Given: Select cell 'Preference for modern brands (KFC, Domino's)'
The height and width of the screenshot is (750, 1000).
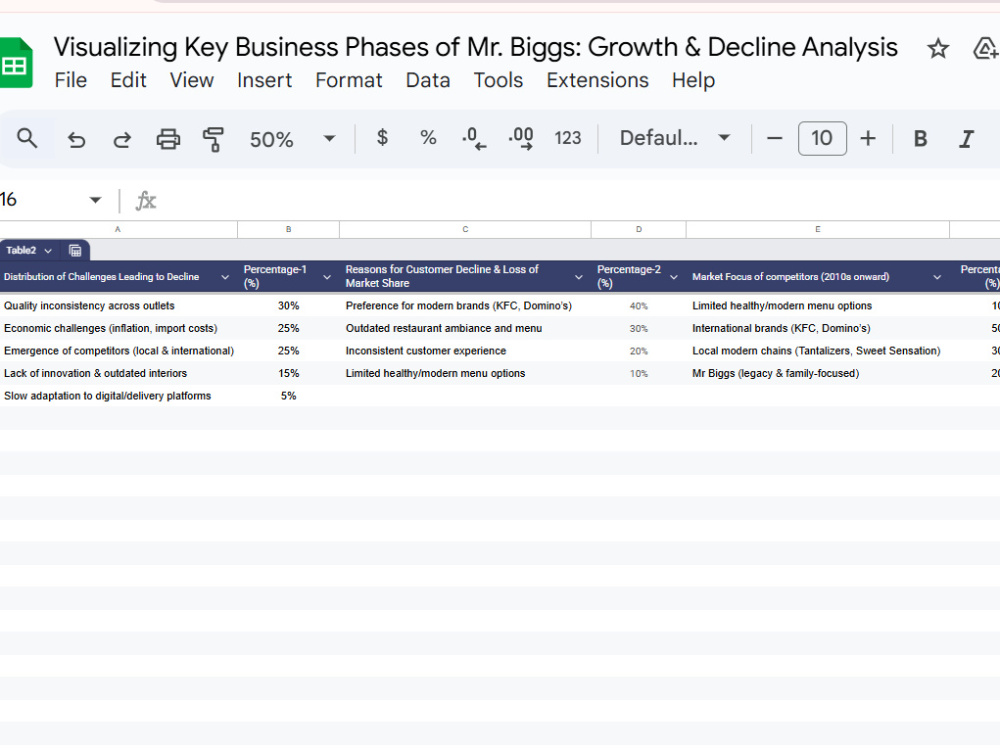Looking at the screenshot, I should coord(465,306).
